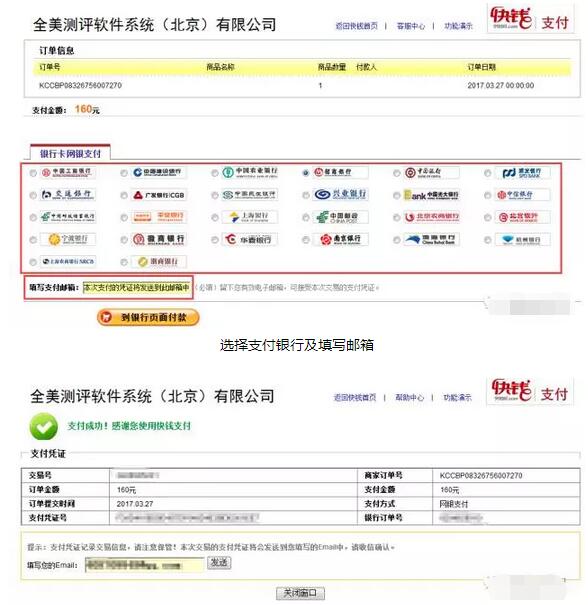Select the 浙商银行 radio button
Image resolution: width=588 pixels, height=605 pixels.
[124, 262]
